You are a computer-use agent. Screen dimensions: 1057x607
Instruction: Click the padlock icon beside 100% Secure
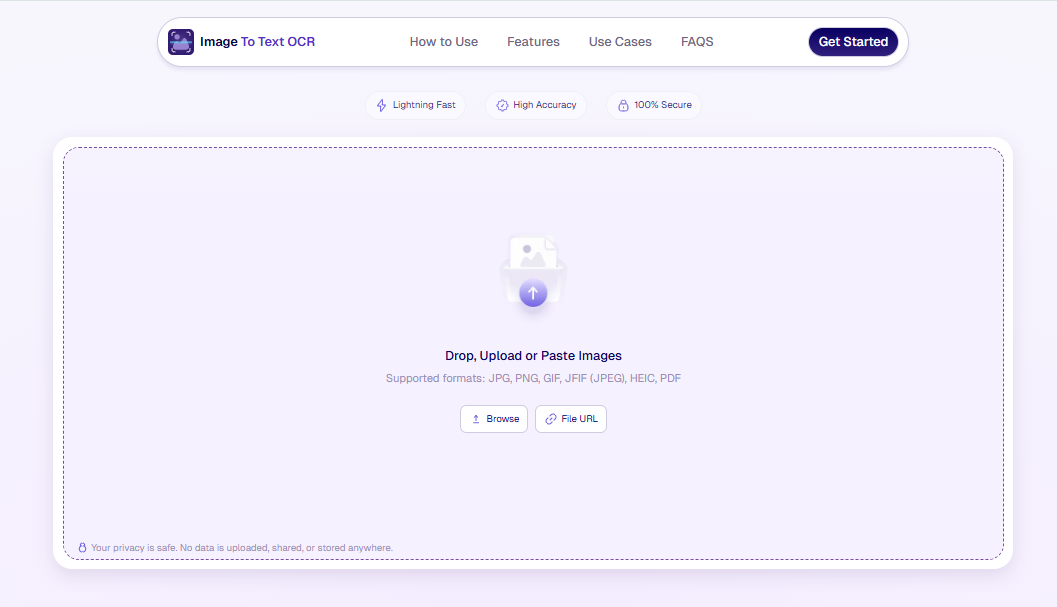(623, 105)
